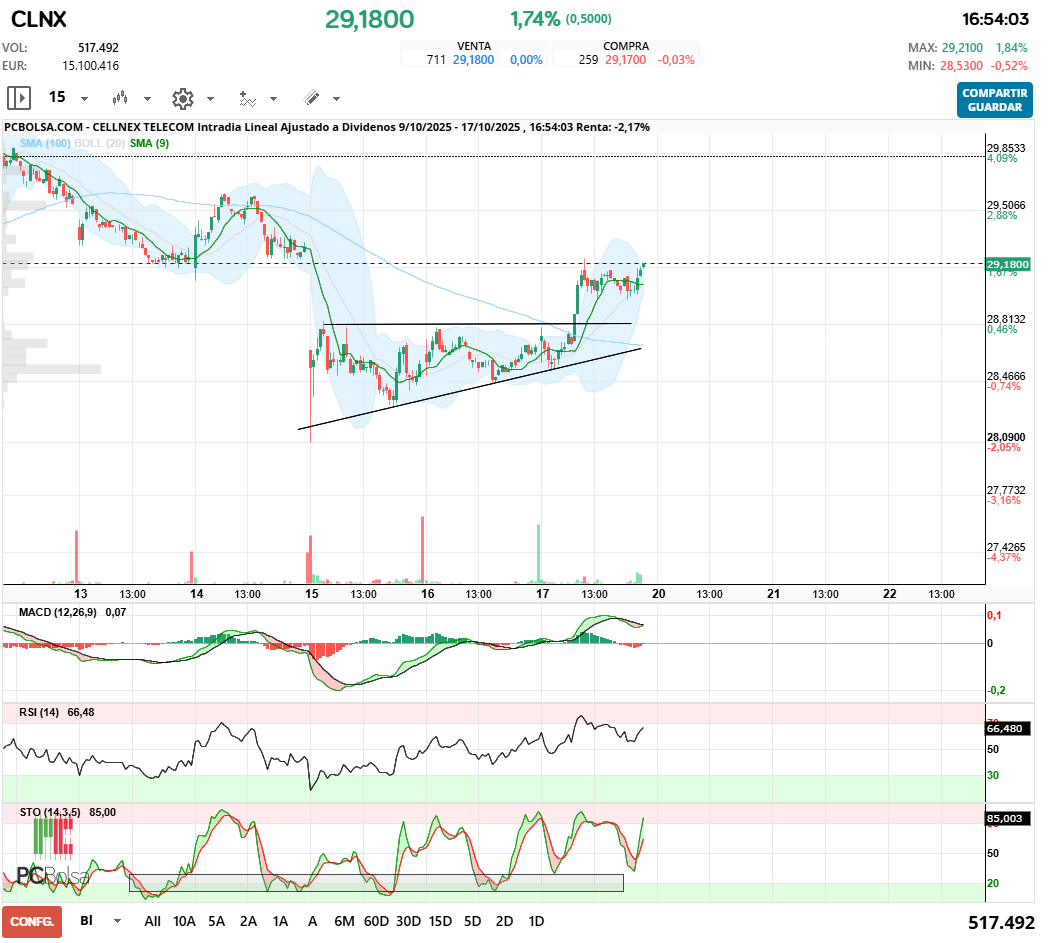
Task: Click the add indicator/study icon
Action: (247, 98)
